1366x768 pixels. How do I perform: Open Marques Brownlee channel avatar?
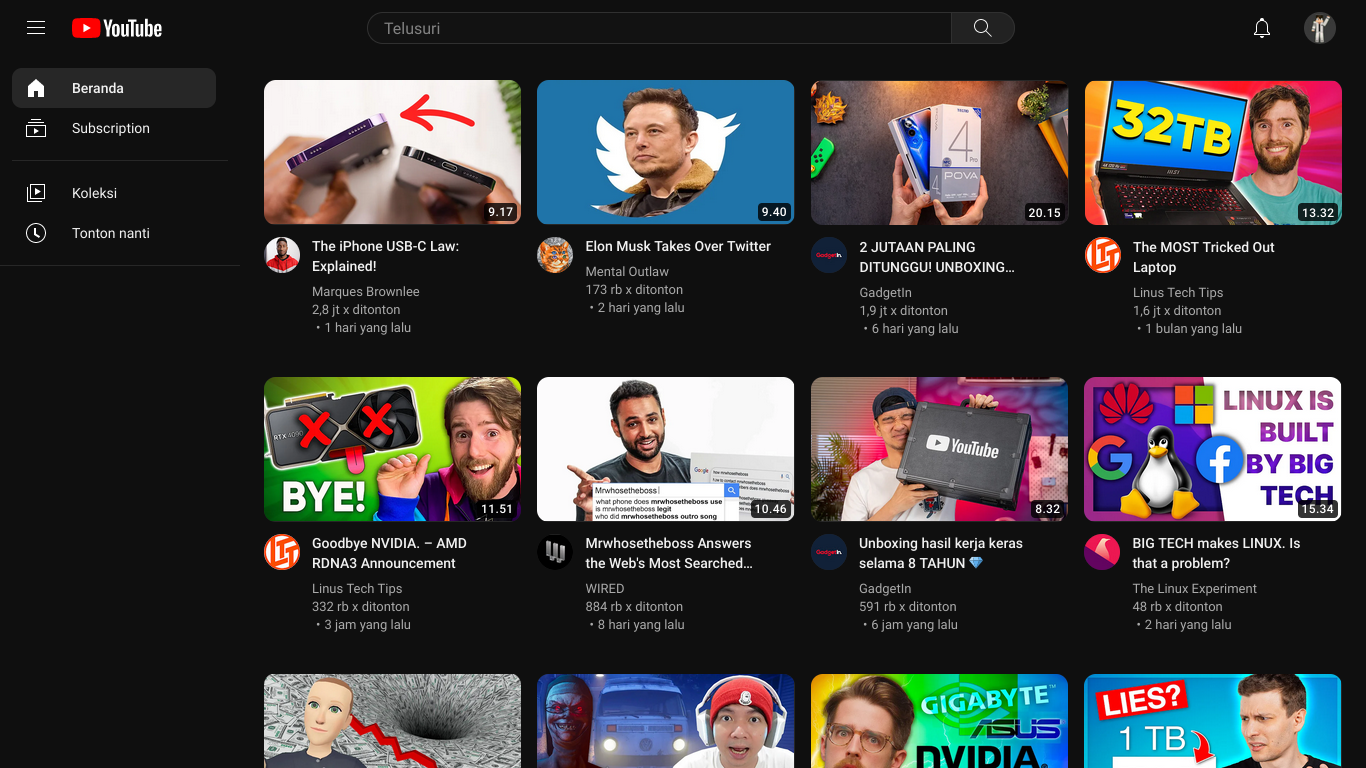(x=282, y=255)
